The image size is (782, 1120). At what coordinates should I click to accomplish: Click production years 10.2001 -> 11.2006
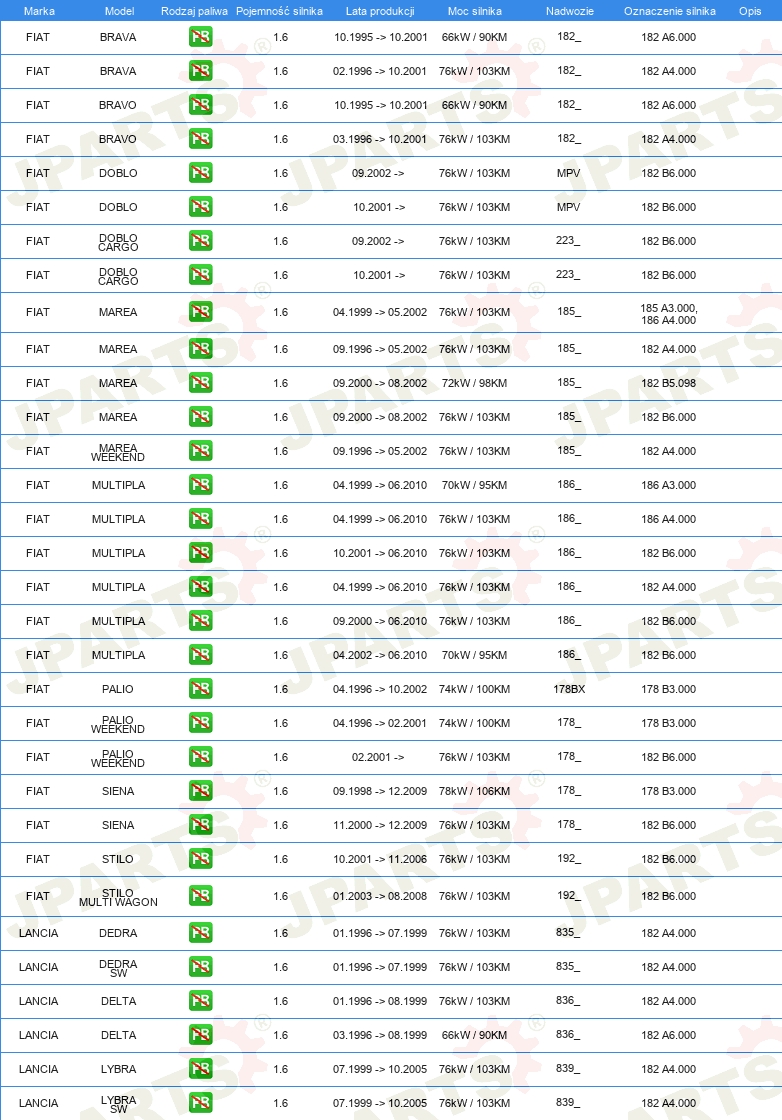tap(380, 859)
